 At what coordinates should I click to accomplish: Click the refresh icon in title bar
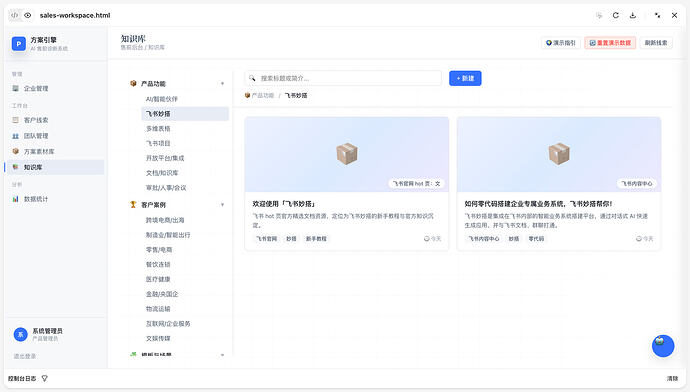click(x=616, y=15)
